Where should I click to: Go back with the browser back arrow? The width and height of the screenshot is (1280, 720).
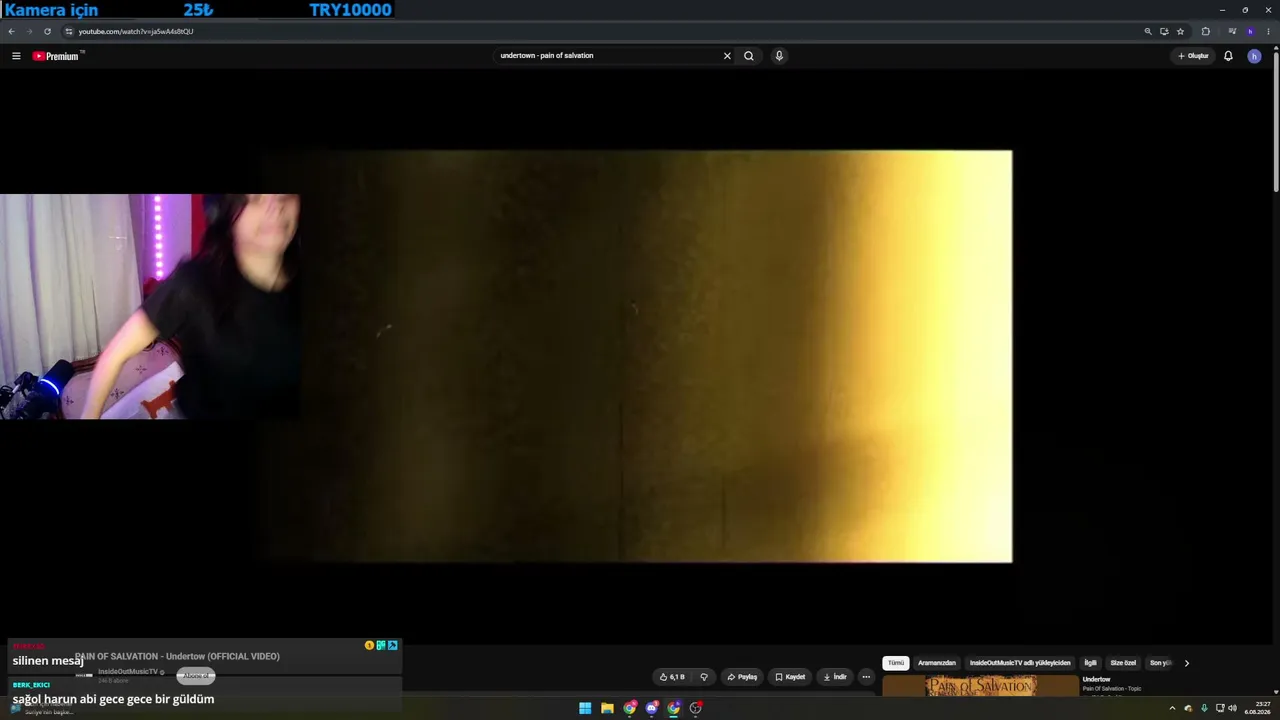[12, 31]
